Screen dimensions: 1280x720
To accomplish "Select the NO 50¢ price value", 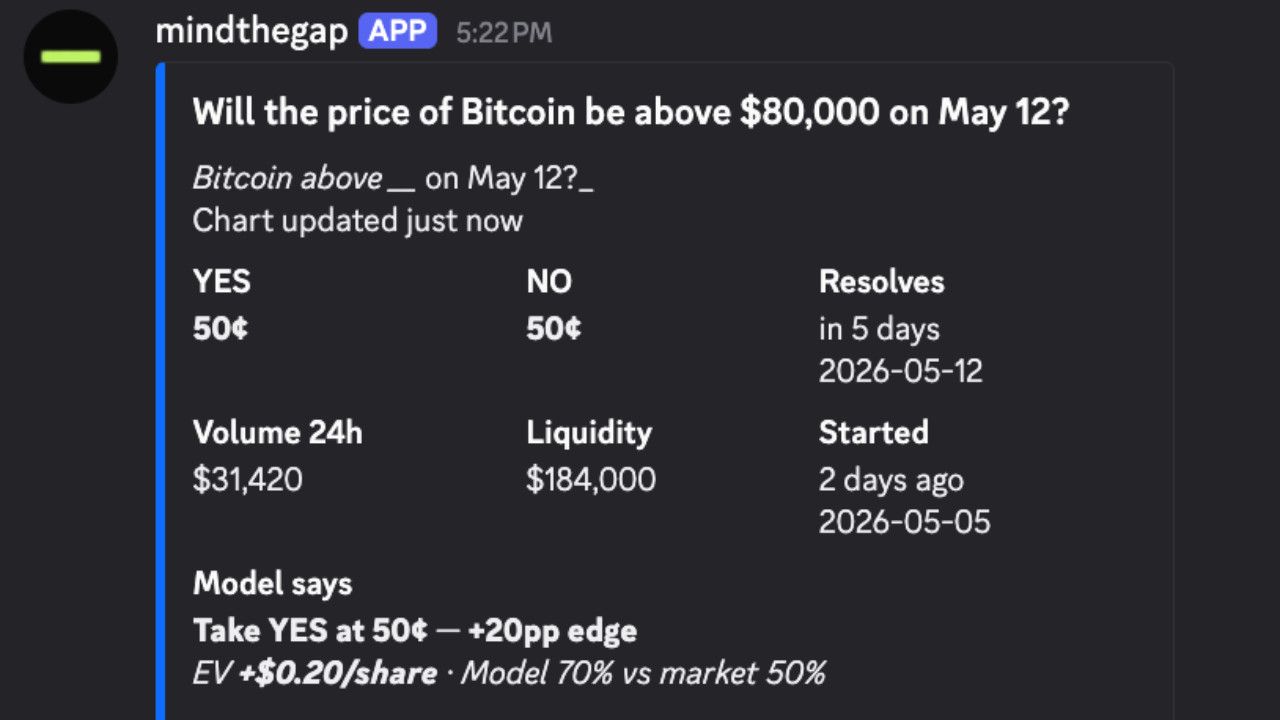I will 554,328.
